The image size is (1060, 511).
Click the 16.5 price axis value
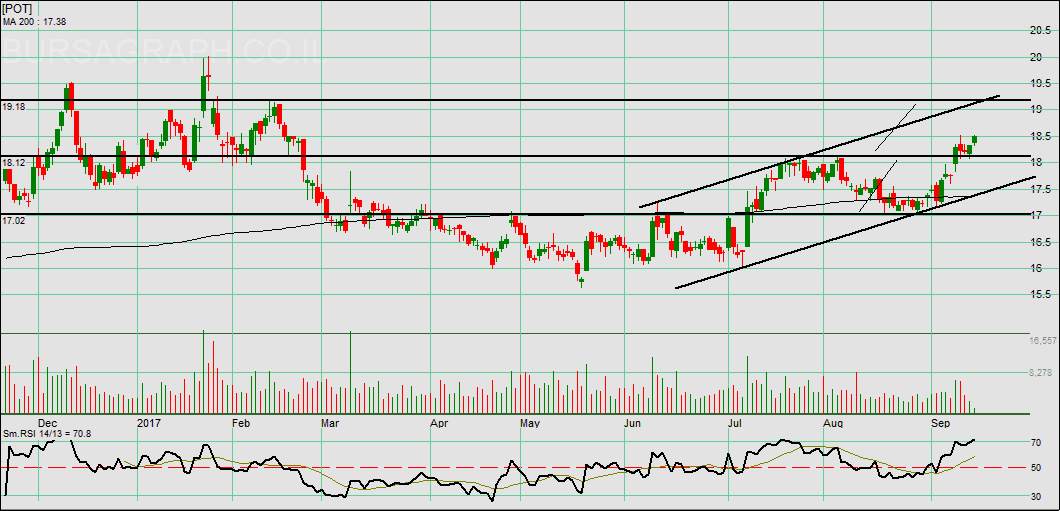pyautogui.click(x=1040, y=242)
